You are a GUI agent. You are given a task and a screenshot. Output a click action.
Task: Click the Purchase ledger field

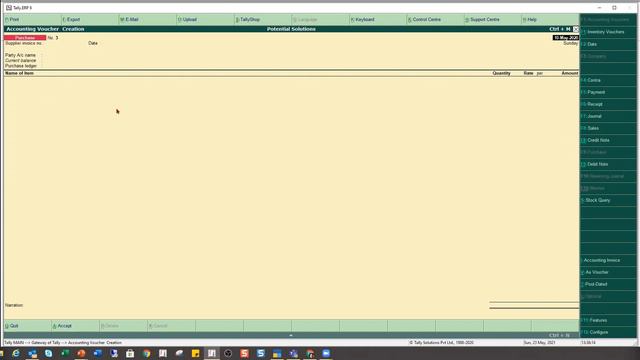21,66
